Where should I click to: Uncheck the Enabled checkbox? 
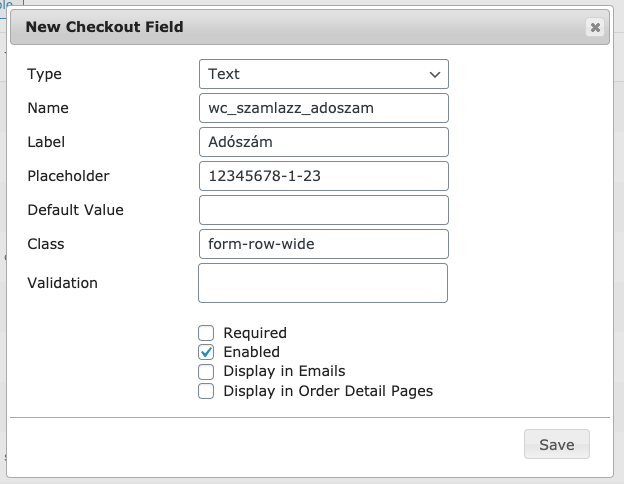click(x=206, y=352)
